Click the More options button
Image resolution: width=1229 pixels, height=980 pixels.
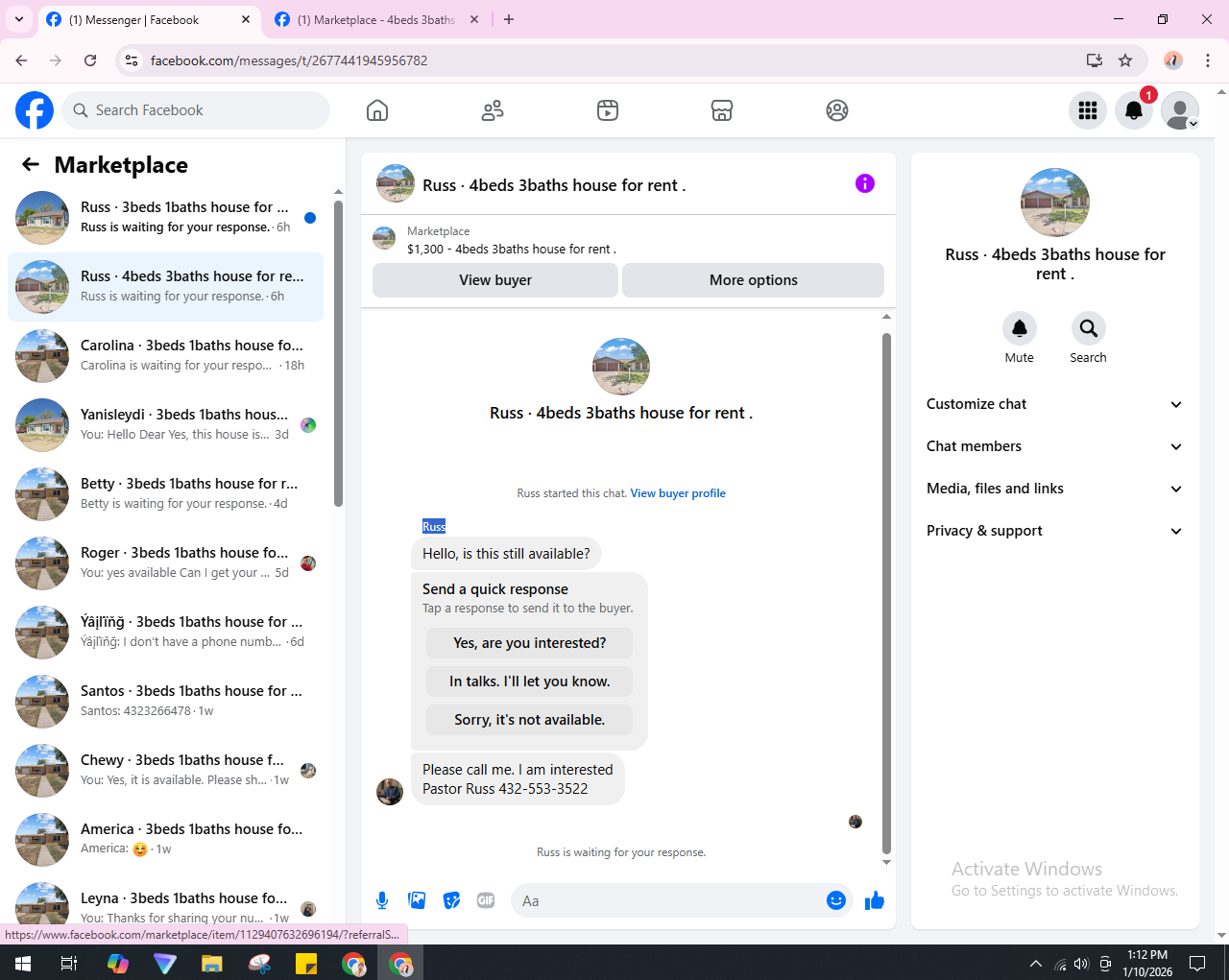pos(754,280)
